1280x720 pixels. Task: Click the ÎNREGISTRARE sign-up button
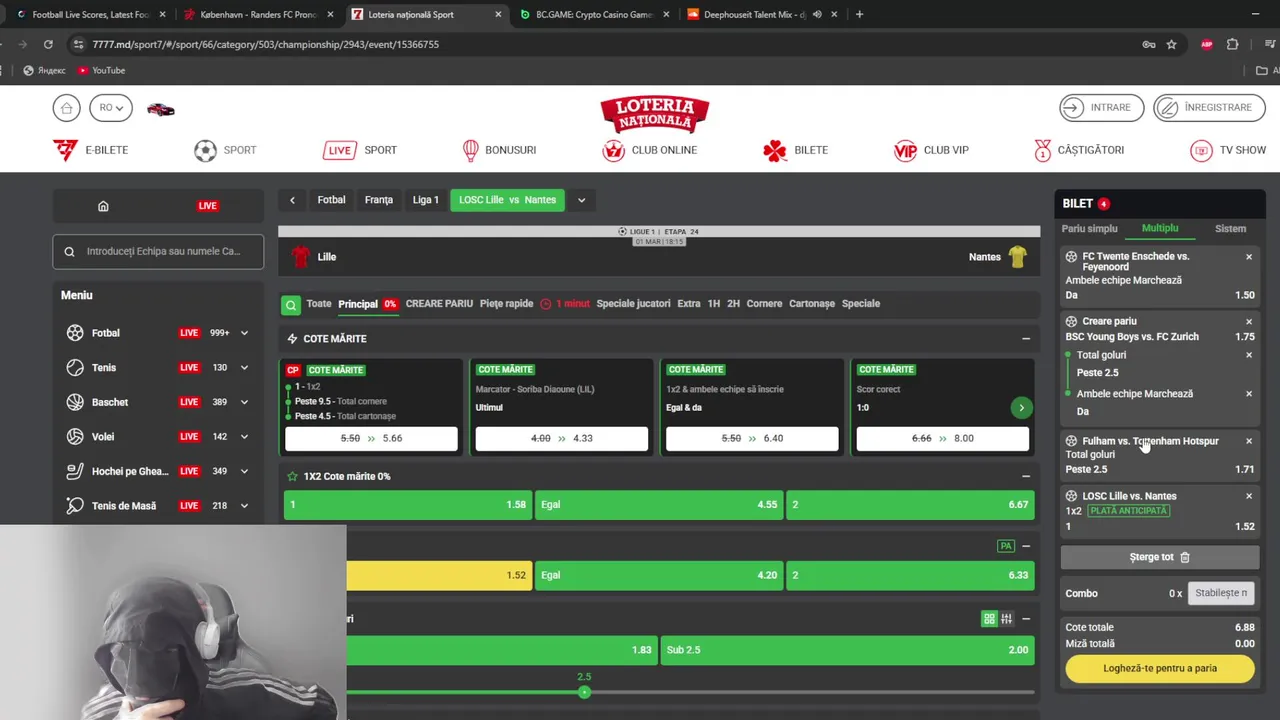tap(1209, 108)
